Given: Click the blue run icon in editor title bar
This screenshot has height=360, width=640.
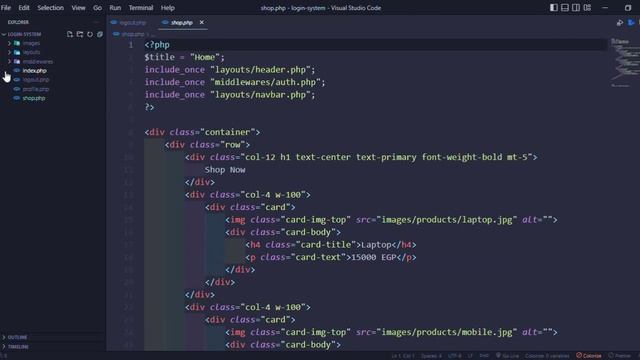Looking at the screenshot, I should (631, 23).
